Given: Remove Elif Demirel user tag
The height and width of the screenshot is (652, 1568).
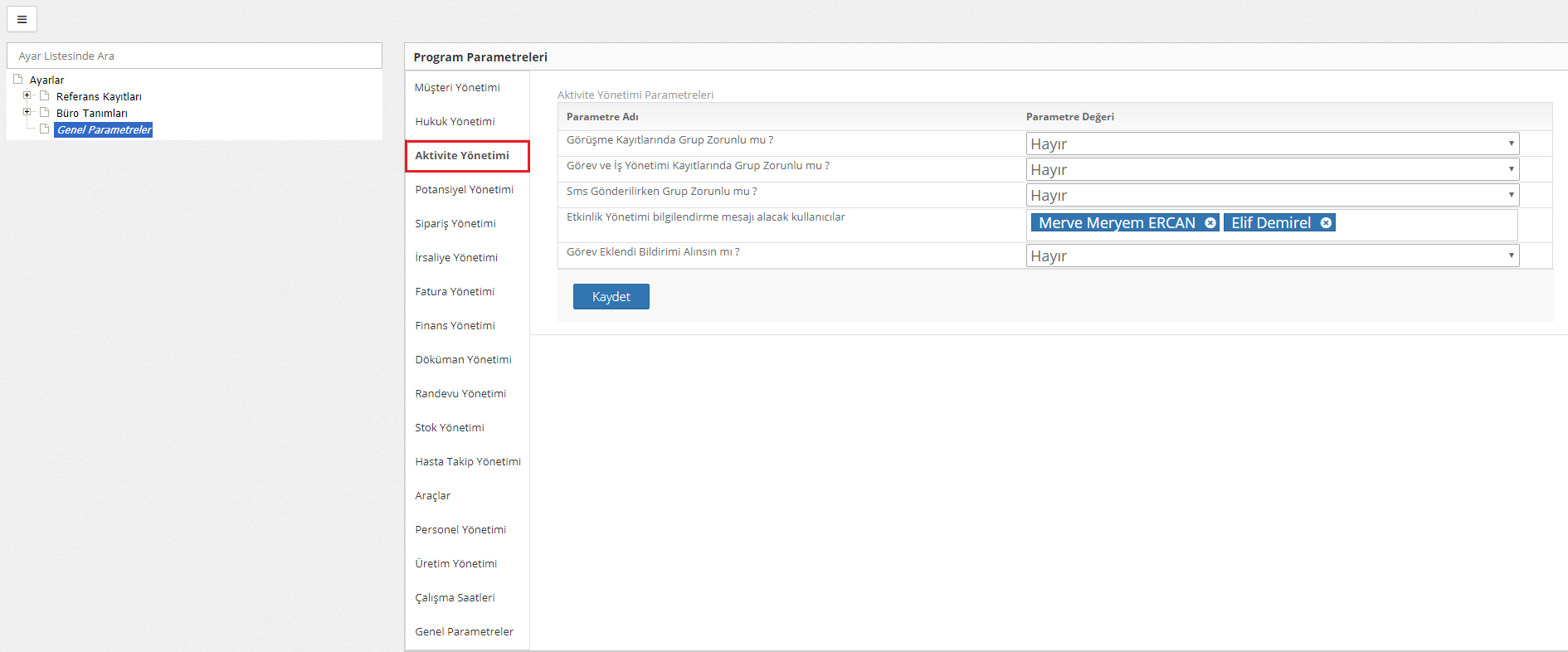Looking at the screenshot, I should pyautogui.click(x=1326, y=223).
